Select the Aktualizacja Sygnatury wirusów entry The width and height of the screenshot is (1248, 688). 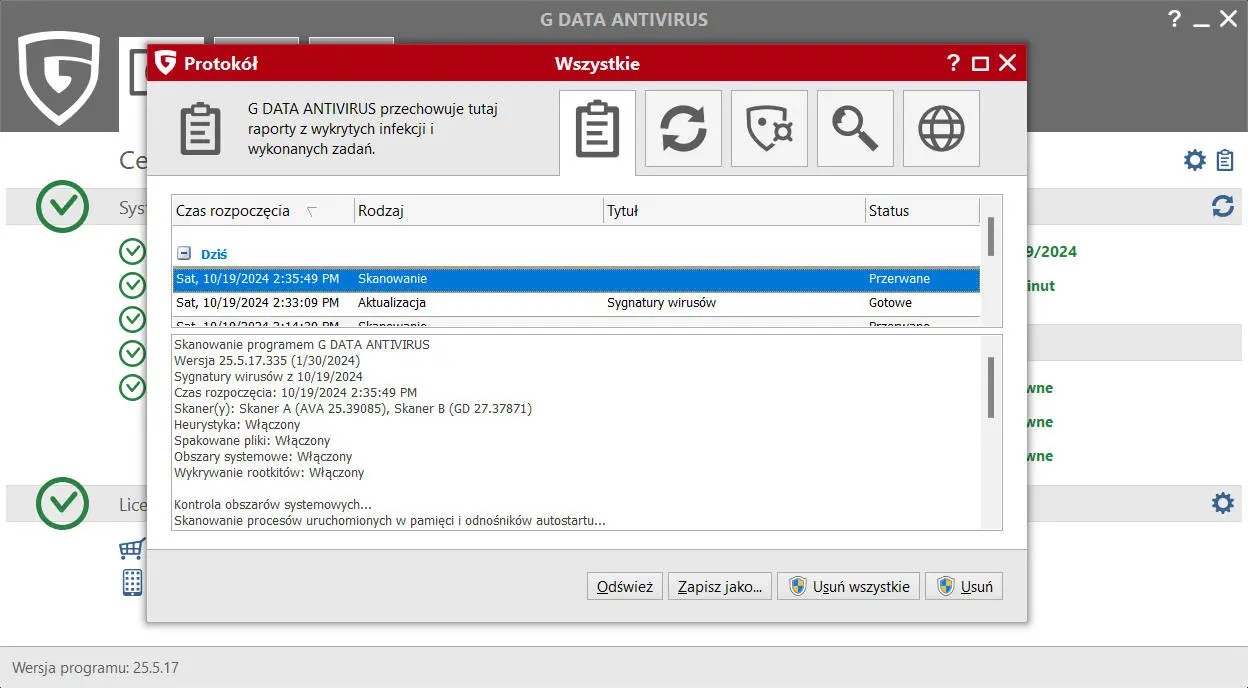pyautogui.click(x=575, y=303)
